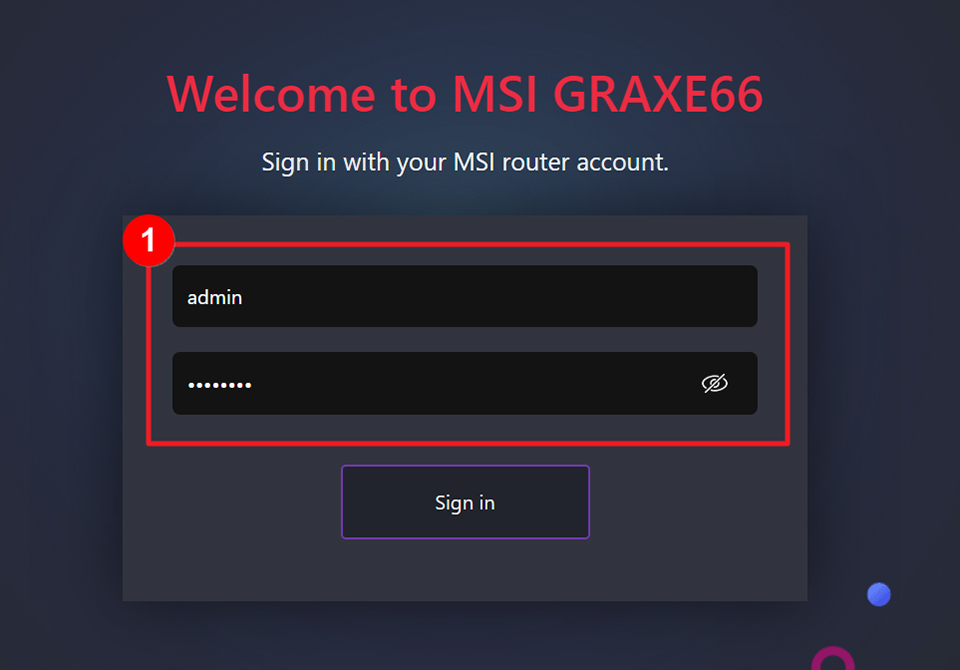Screen dimensions: 960x670
Task: Focus the username field containing admin
Action: [x=465, y=296]
